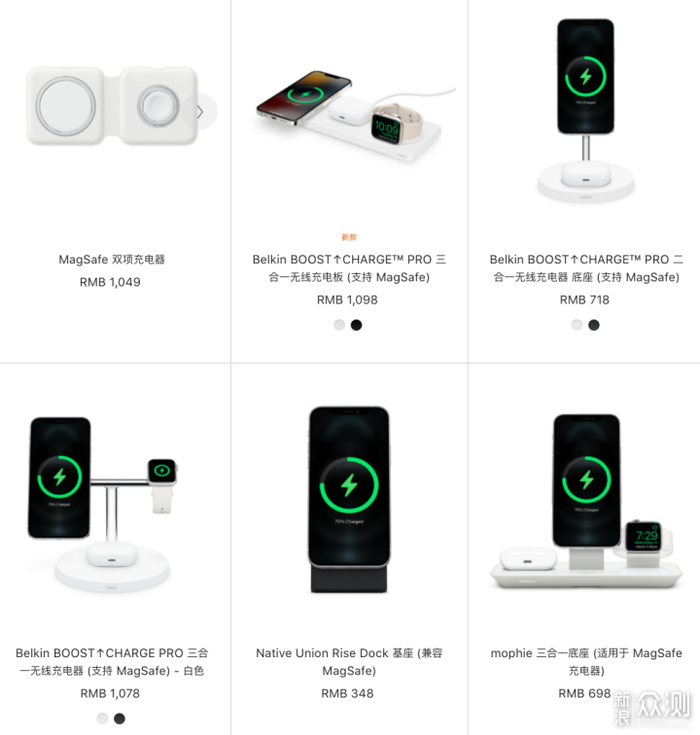Open Belkin 二合一无线充电器 底座 title link

pyautogui.click(x=586, y=268)
